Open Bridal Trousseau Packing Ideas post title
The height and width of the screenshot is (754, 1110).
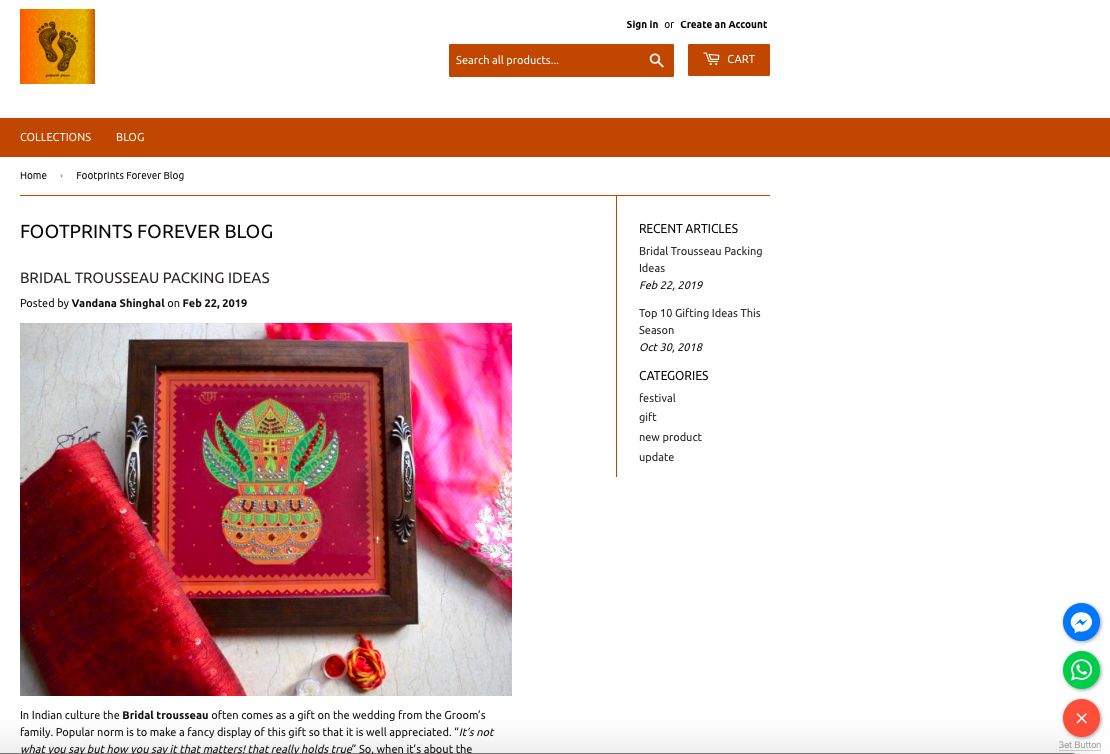point(145,278)
